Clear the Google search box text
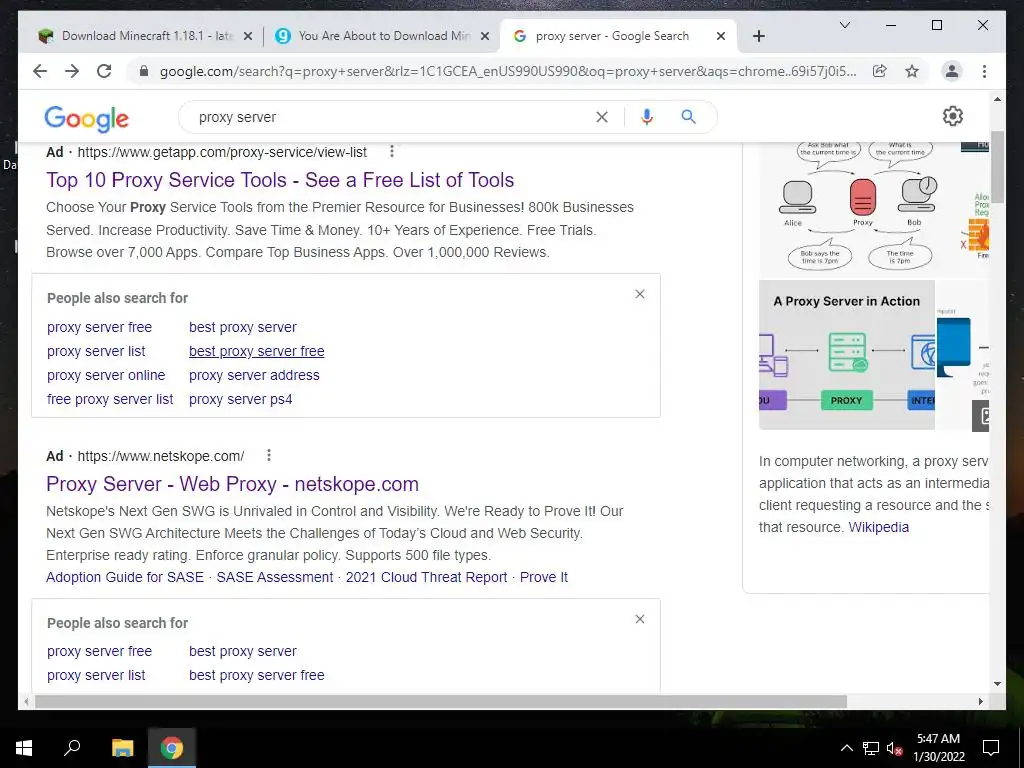The image size is (1024, 768). [601, 117]
